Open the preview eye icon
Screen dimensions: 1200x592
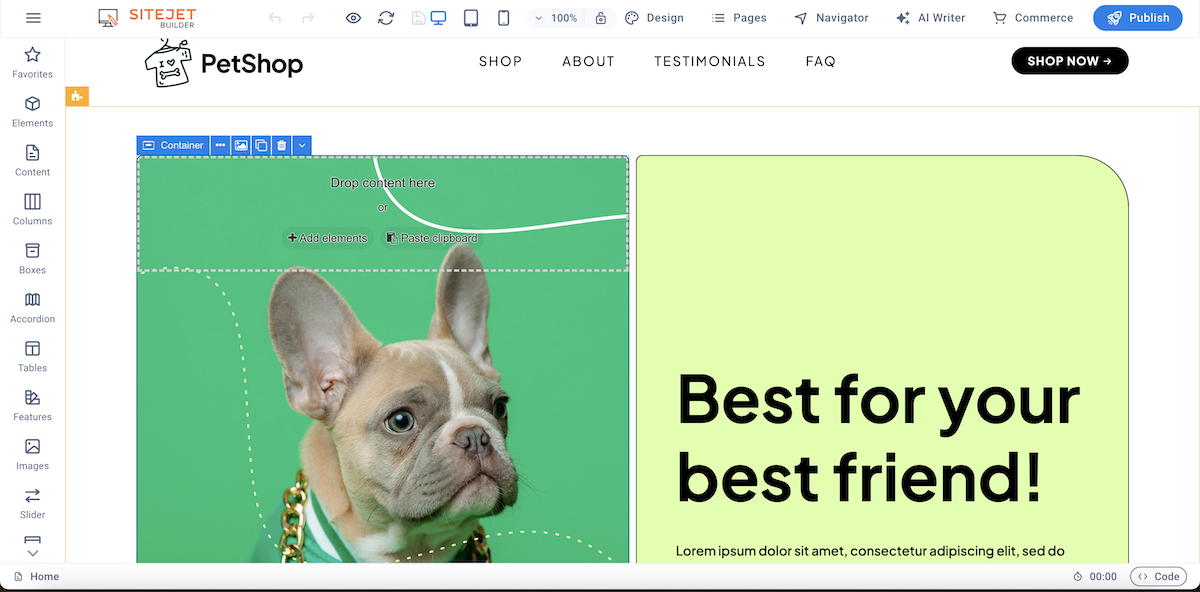point(353,18)
